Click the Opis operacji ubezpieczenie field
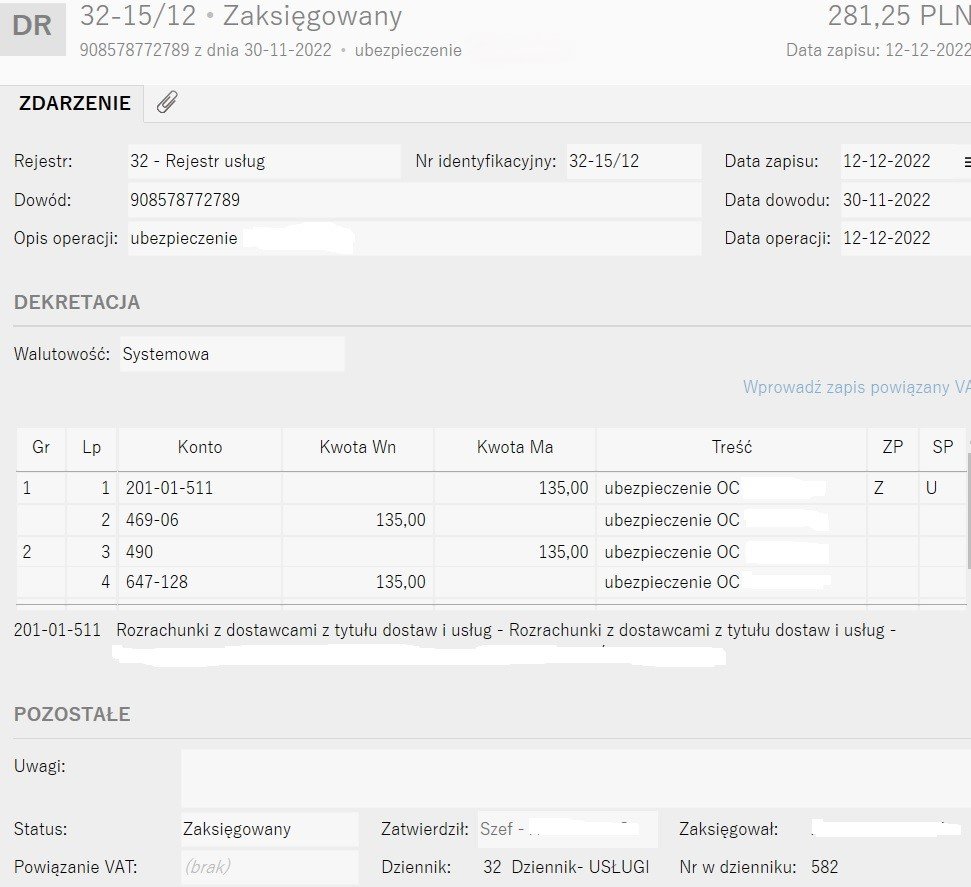Image resolution: width=971 pixels, height=887 pixels. (x=414, y=238)
